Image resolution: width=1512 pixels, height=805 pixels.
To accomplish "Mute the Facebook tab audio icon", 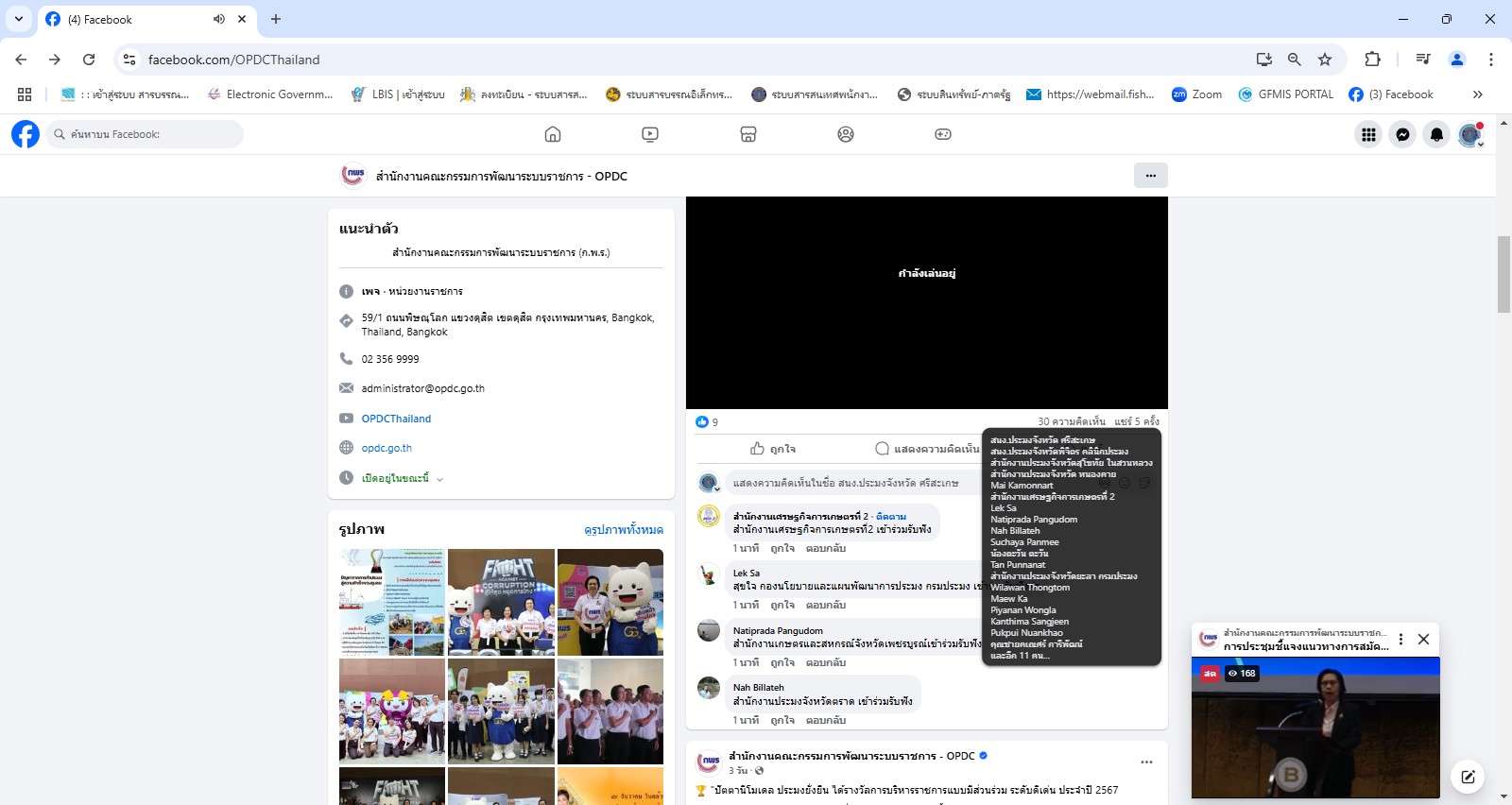I will point(218,19).
